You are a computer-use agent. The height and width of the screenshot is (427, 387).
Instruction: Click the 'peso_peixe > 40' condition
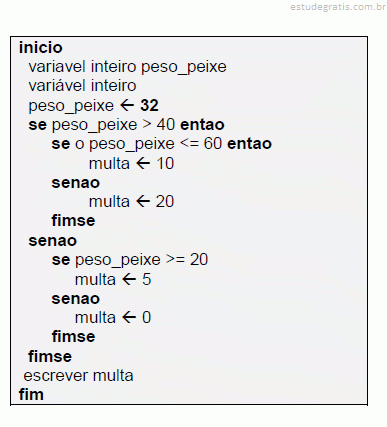pyautogui.click(x=113, y=125)
